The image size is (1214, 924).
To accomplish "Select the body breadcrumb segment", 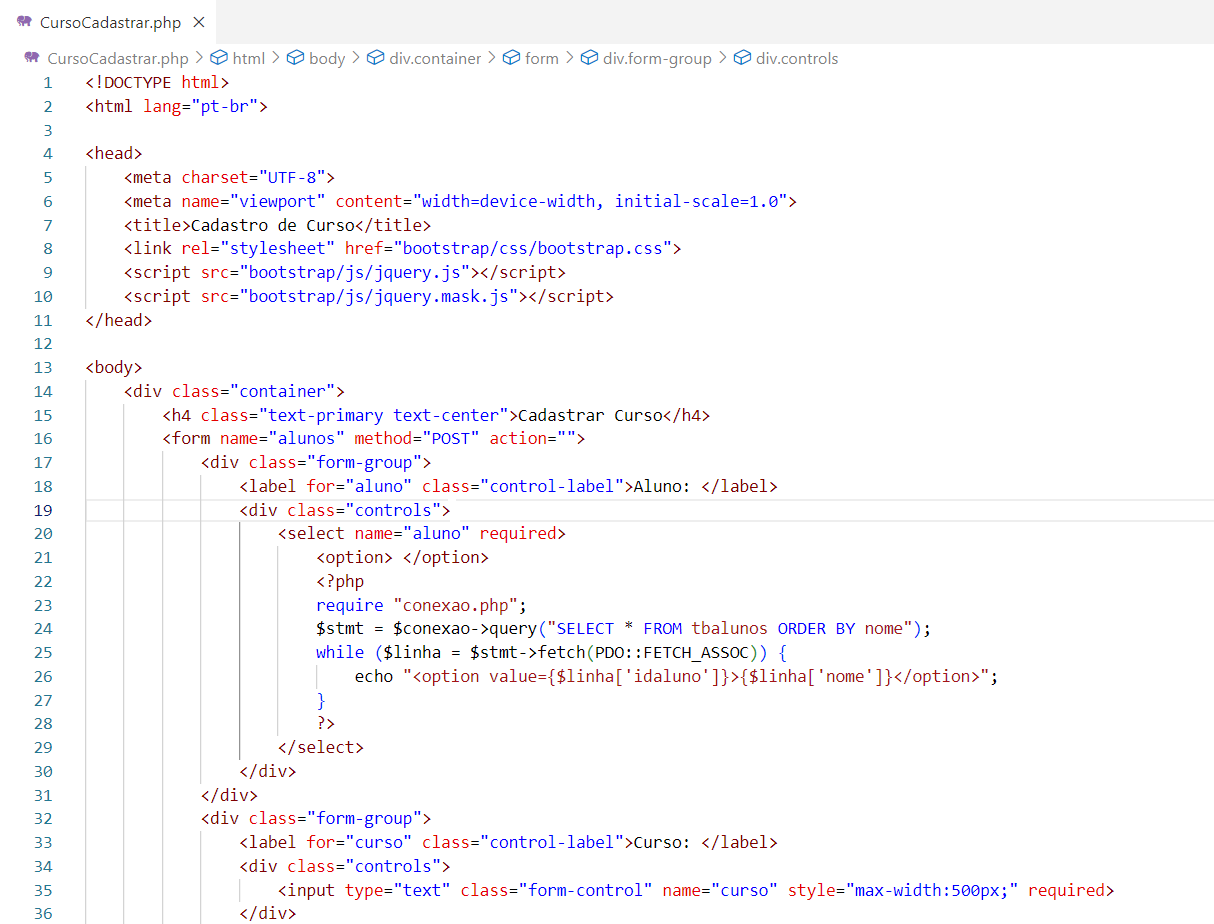I will tap(327, 58).
